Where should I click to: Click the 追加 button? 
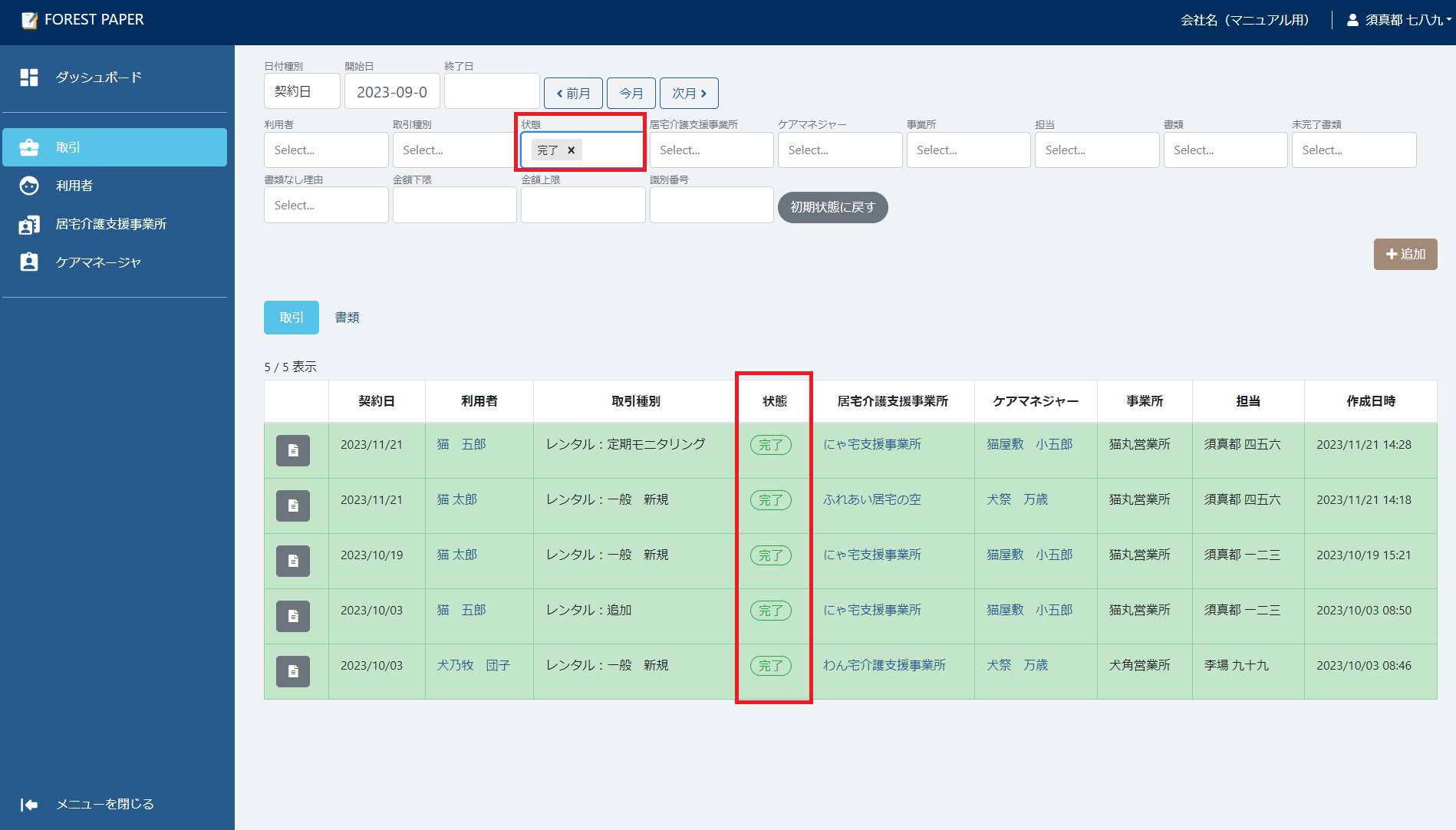pyautogui.click(x=1405, y=255)
